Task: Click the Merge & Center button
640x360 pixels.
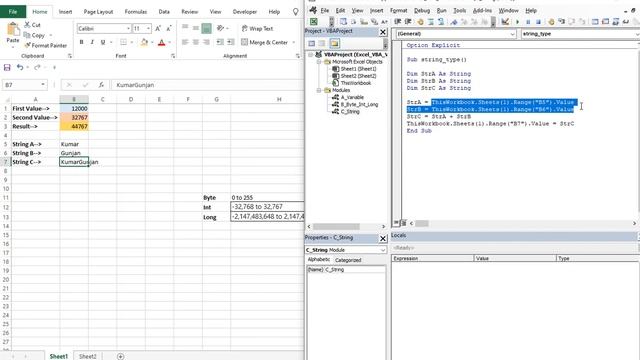Action: tap(264, 42)
